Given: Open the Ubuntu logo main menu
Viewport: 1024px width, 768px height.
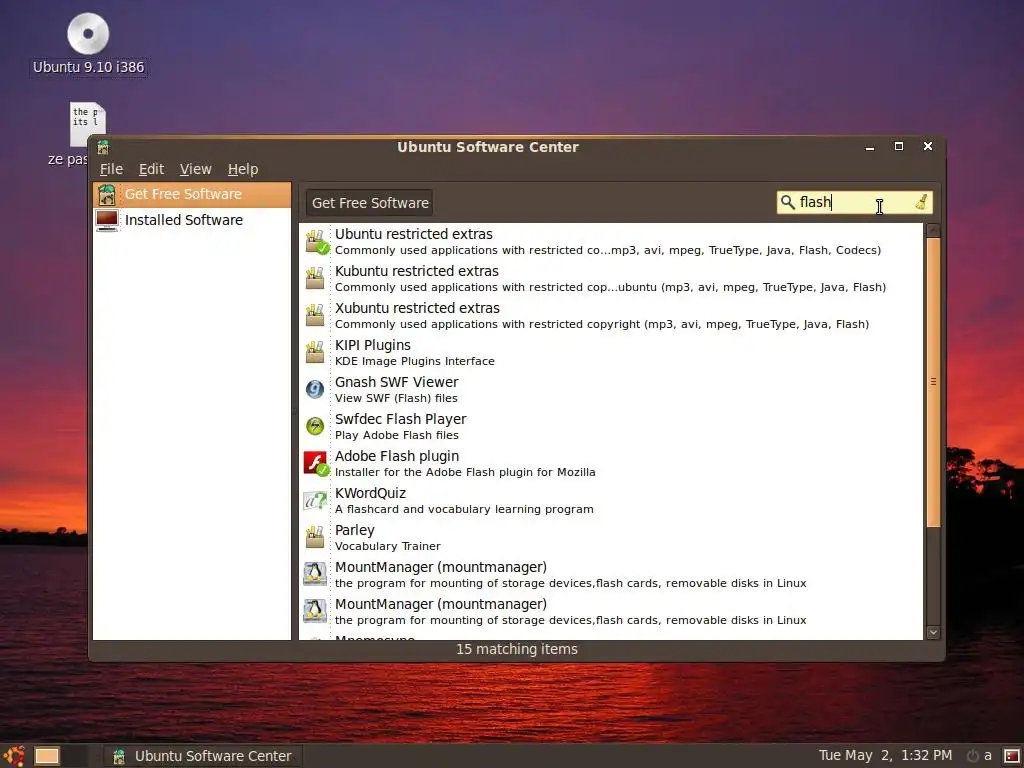Looking at the screenshot, I should 14,756.
